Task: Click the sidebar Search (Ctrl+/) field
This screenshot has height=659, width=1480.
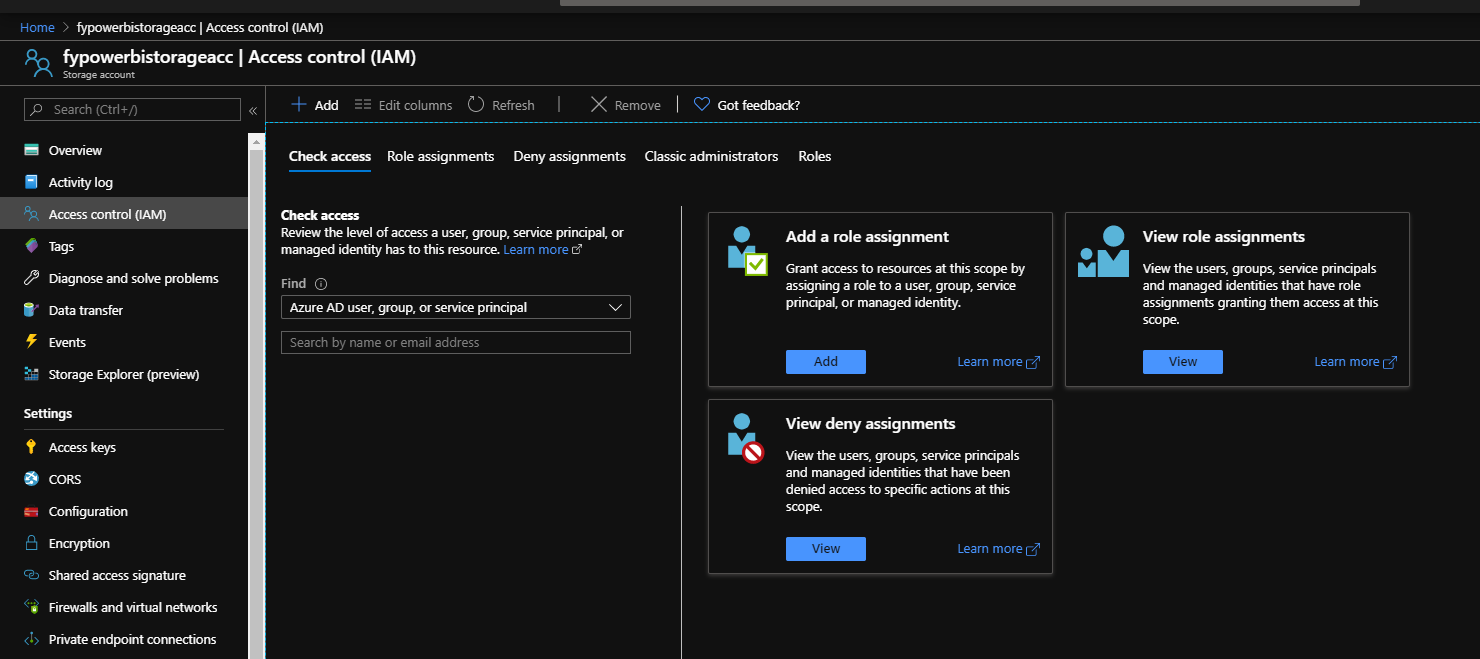Action: pyautogui.click(x=132, y=109)
